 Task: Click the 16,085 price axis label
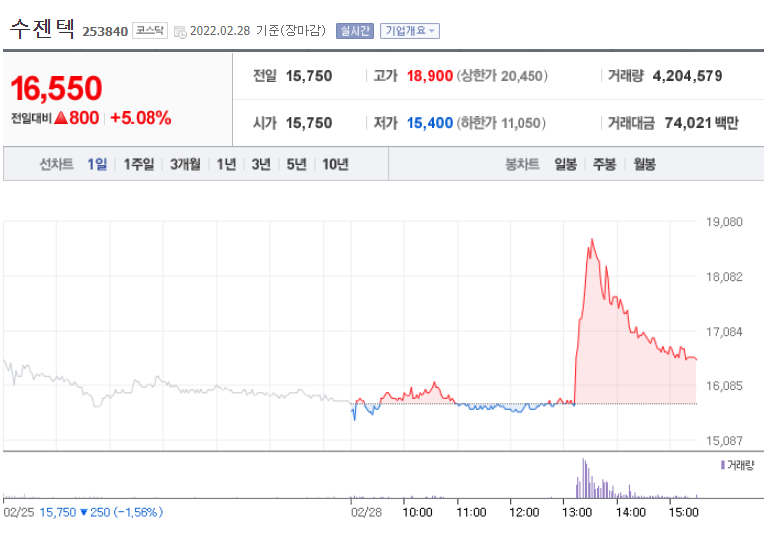(x=724, y=386)
